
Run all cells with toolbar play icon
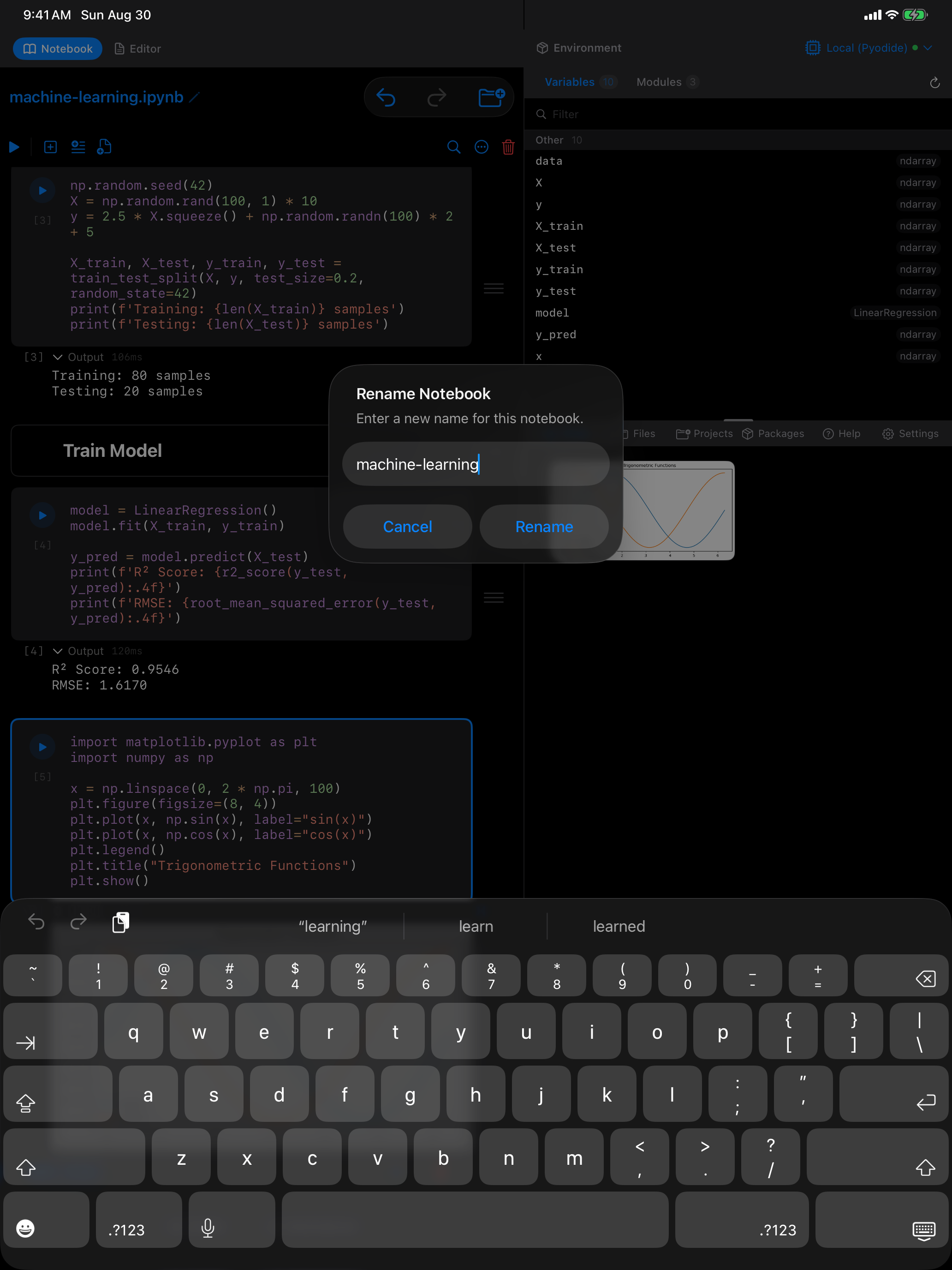click(14, 148)
